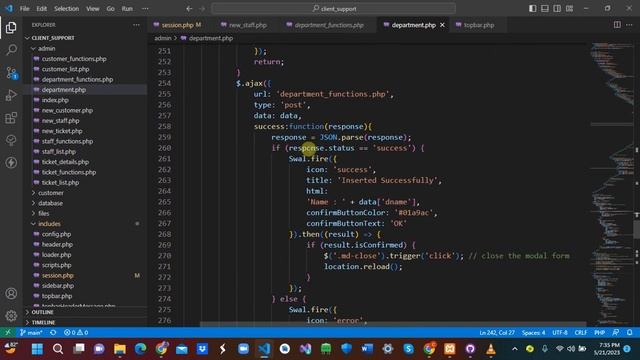Open the Search view icon
This screenshot has height=360, width=640.
point(11,50)
